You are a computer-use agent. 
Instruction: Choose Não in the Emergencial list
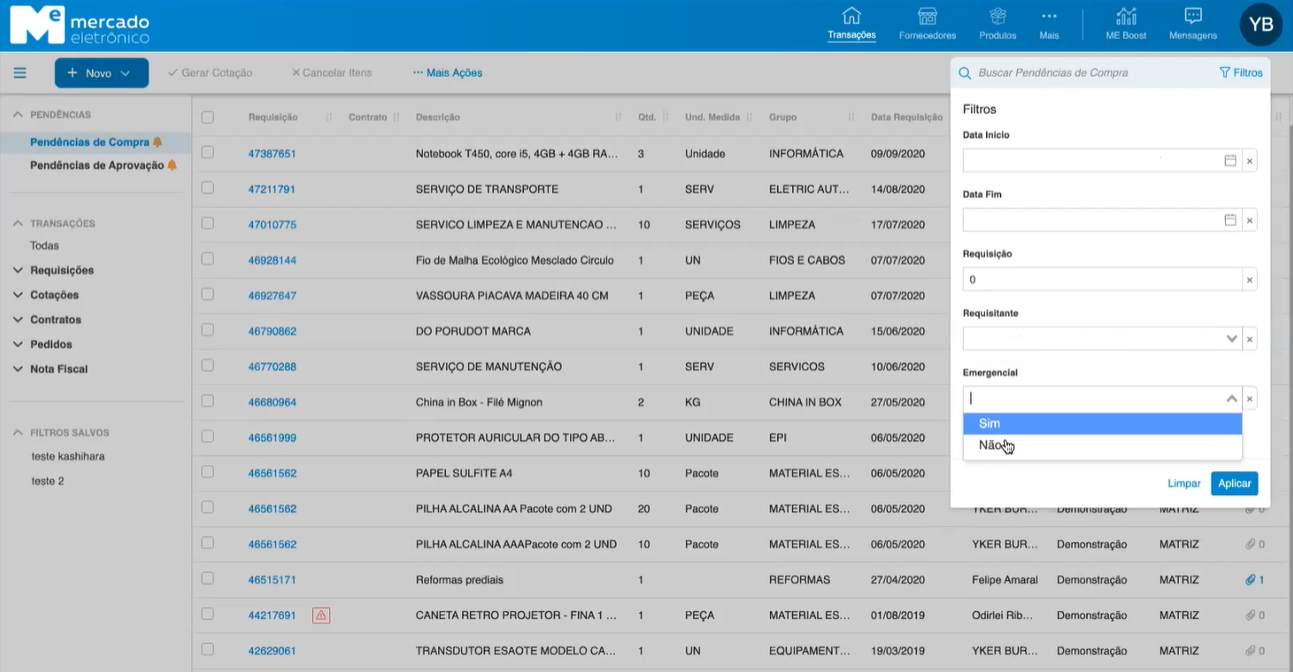click(1102, 446)
